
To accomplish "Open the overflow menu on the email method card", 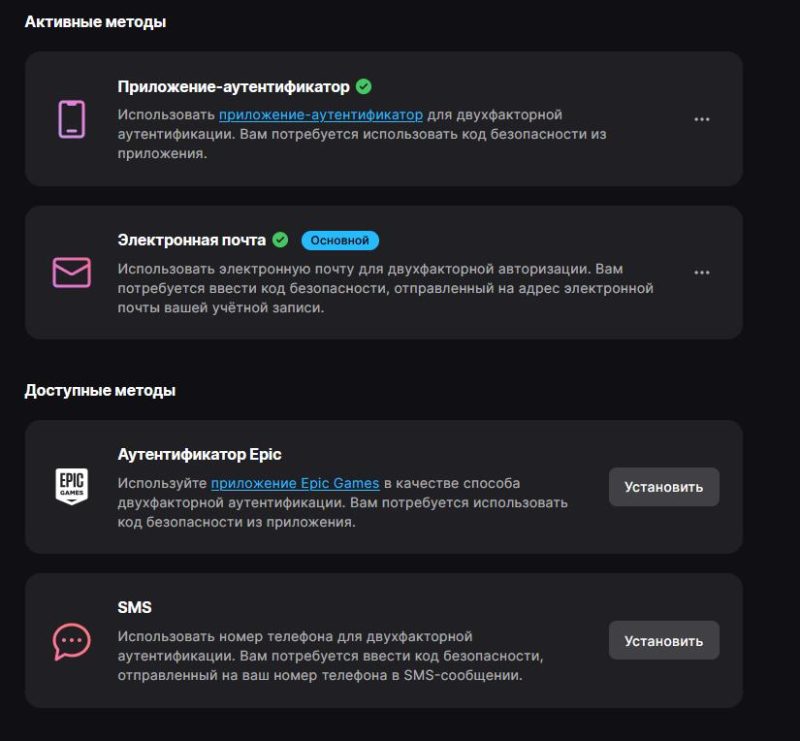I will (703, 272).
